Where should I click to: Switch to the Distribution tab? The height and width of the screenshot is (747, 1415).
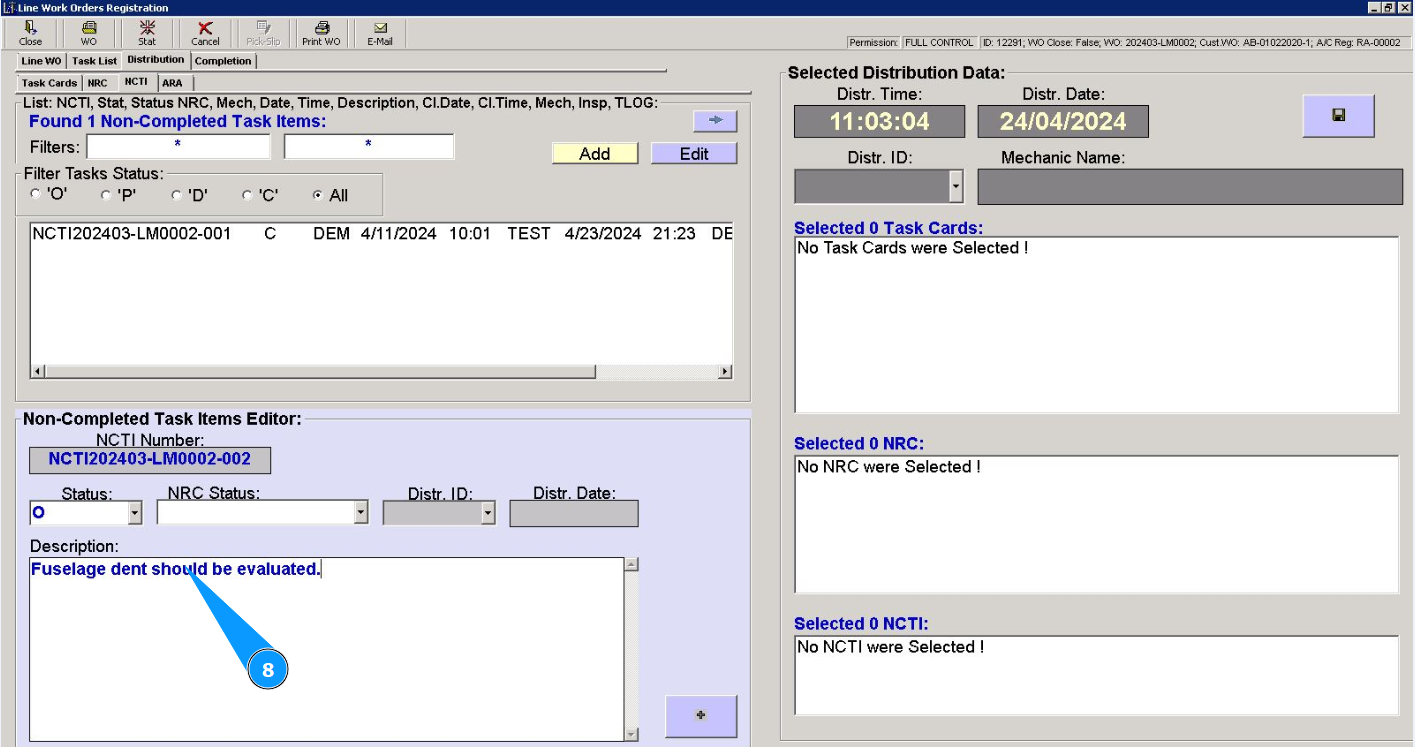pyautogui.click(x=156, y=60)
